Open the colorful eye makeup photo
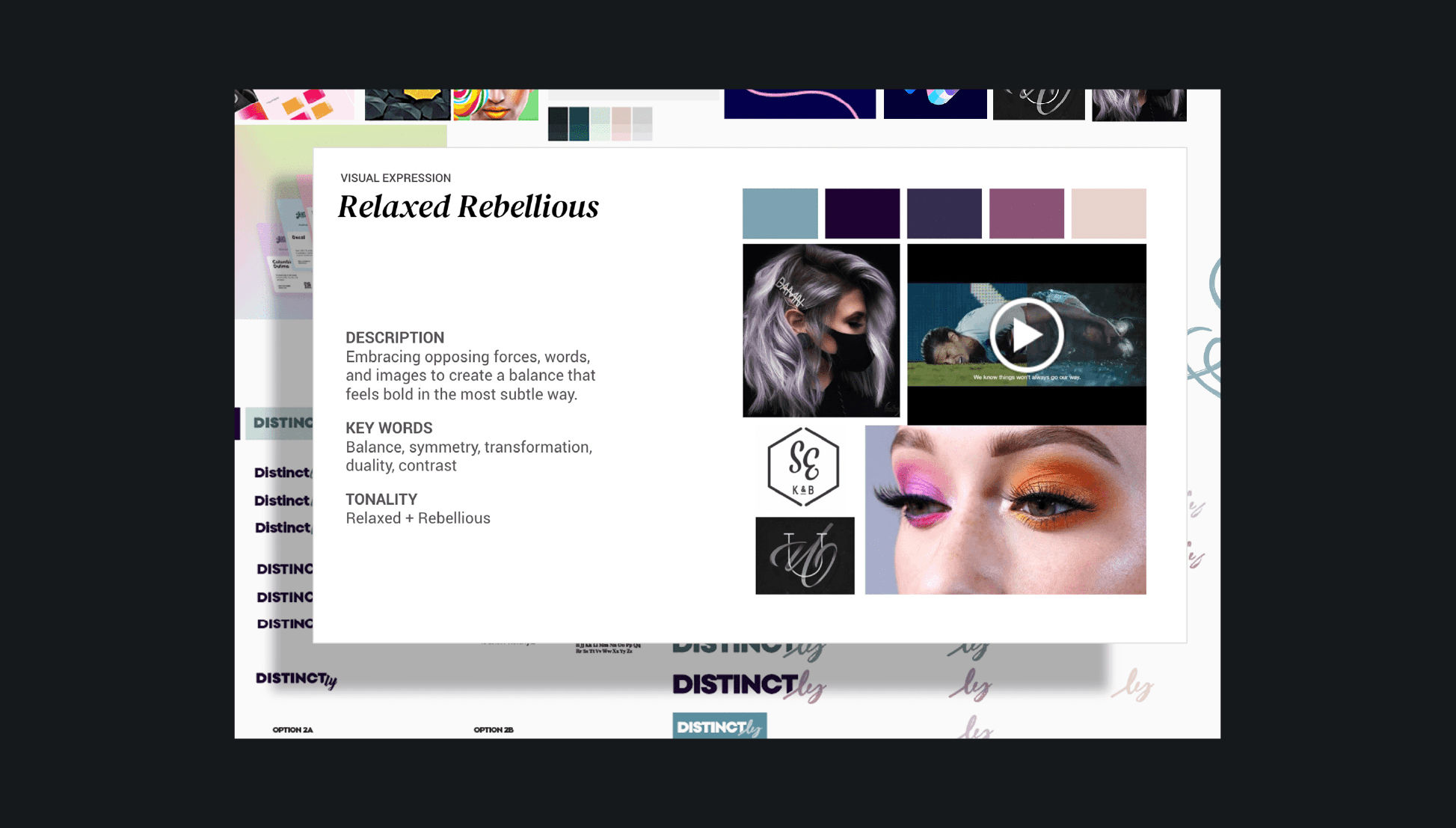 point(1005,510)
